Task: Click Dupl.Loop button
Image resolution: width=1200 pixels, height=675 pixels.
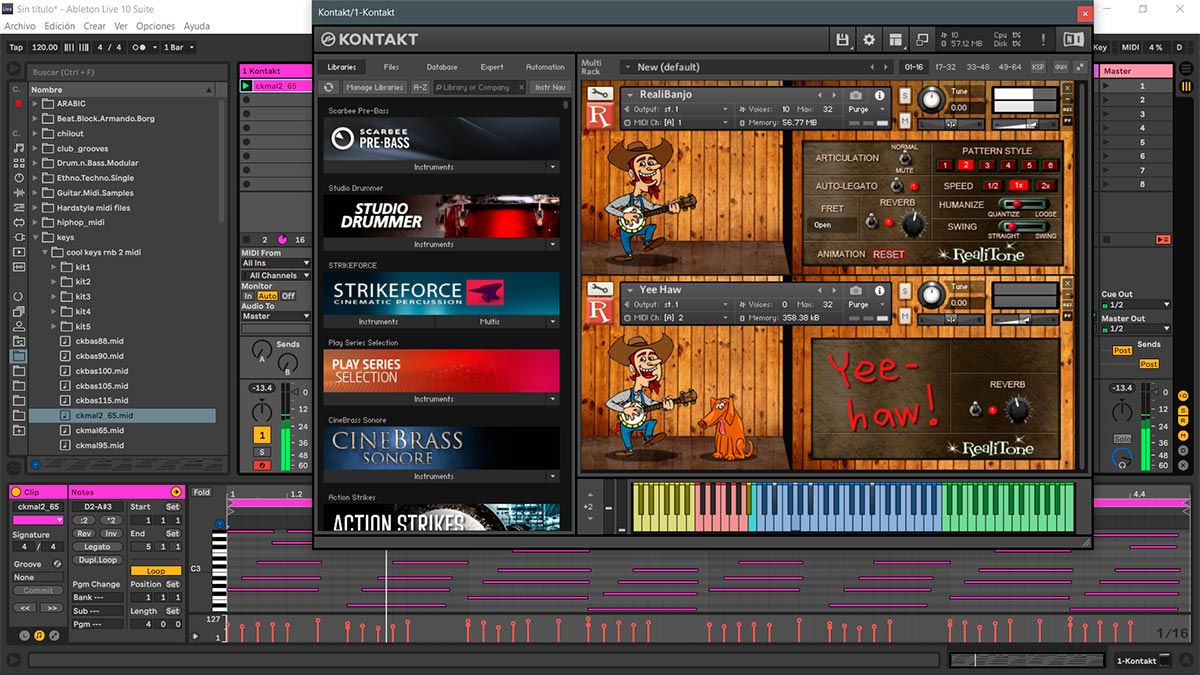Action: tap(97, 559)
